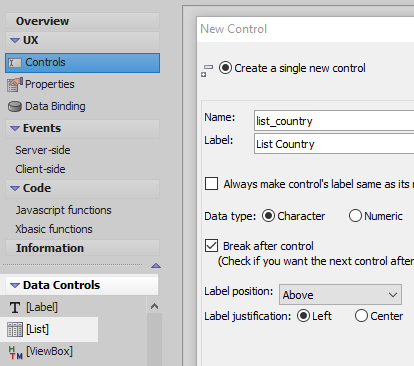Click the Events section header text
The height and width of the screenshot is (366, 414).
tap(42, 128)
